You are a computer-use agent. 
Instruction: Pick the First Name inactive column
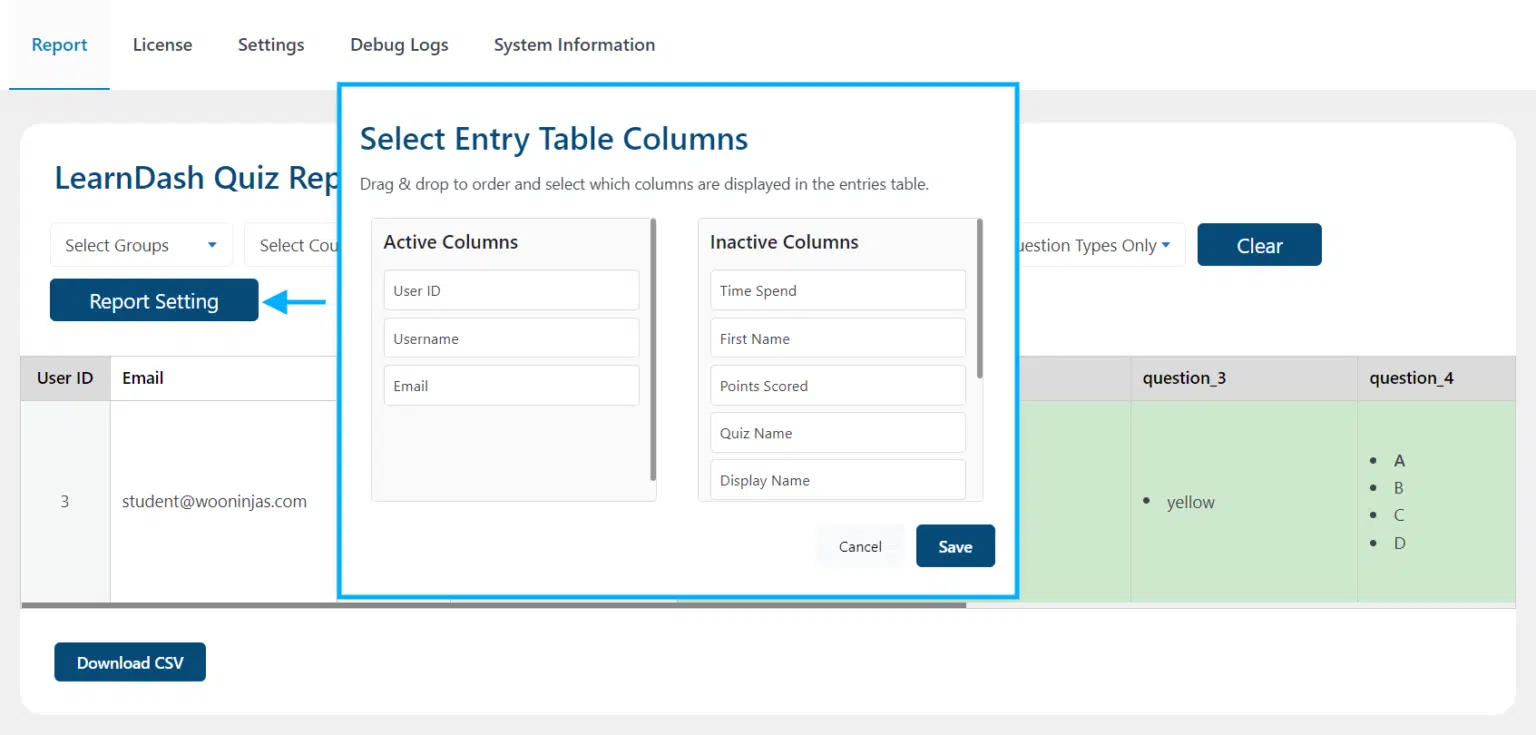838,338
